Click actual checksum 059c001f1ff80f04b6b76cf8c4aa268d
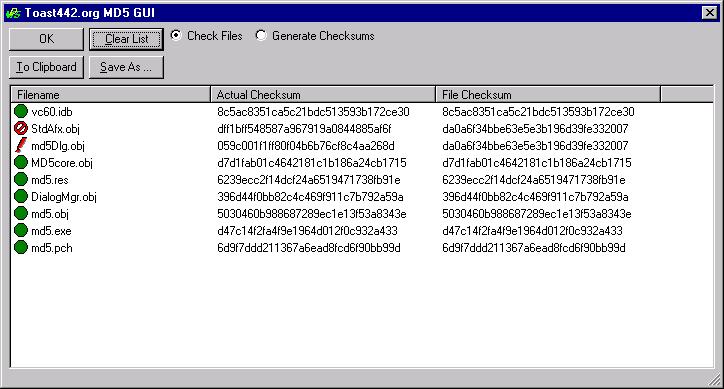Viewport: 724px width, 389px height. 306,146
